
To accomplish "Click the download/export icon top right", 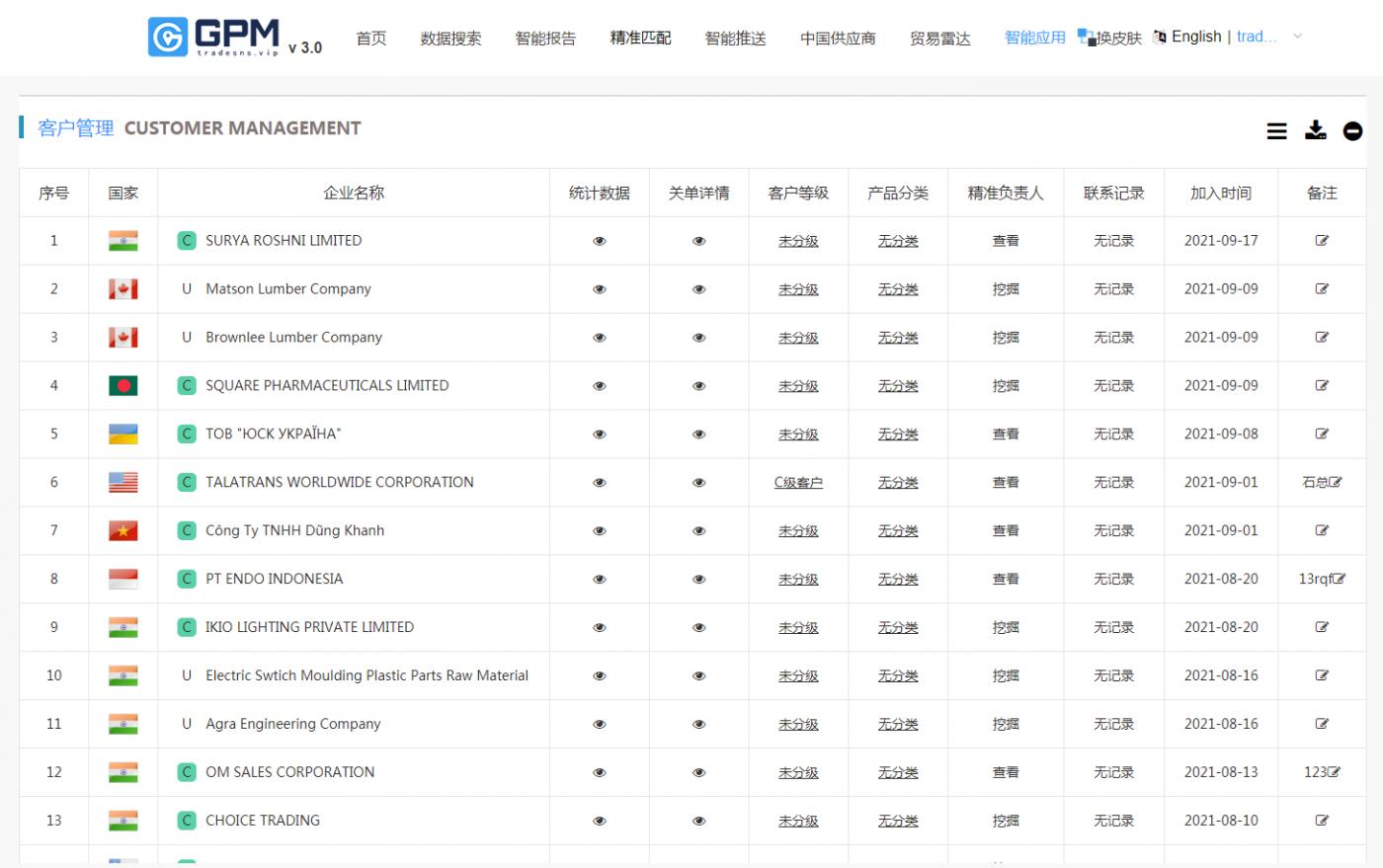I will click(x=1315, y=131).
